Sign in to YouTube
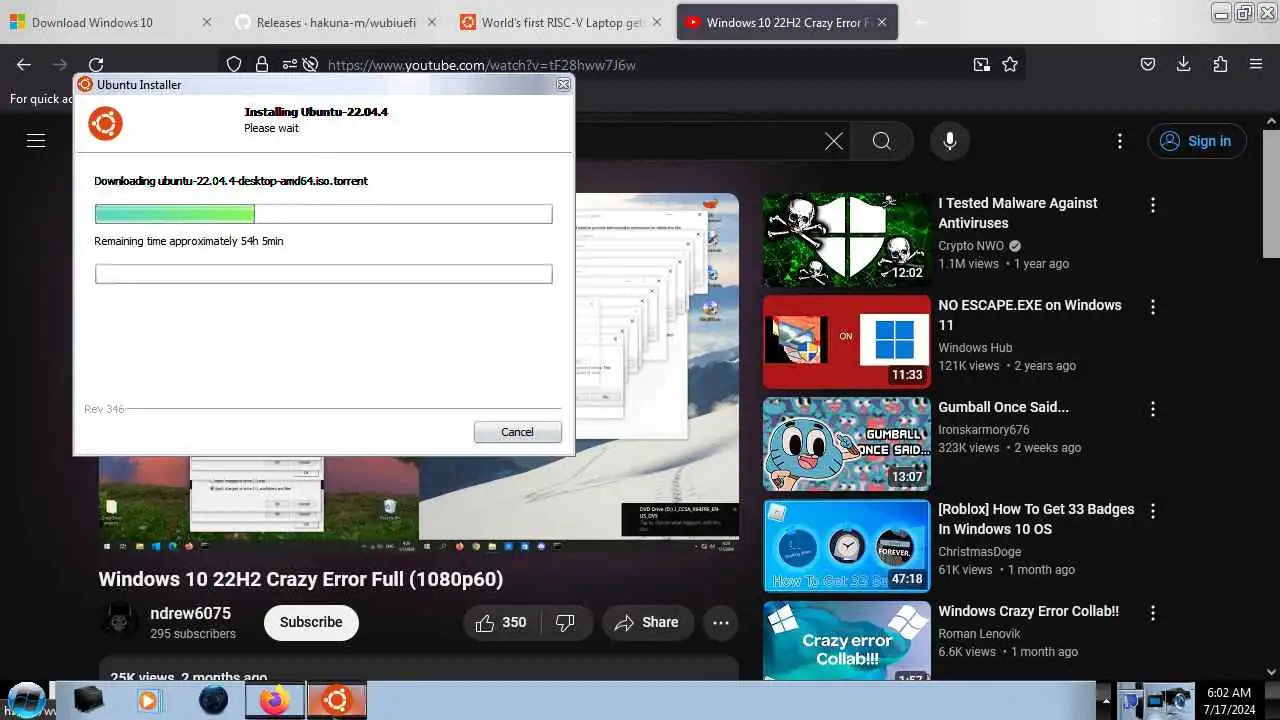This screenshot has height=720, width=1280. 1196,141
